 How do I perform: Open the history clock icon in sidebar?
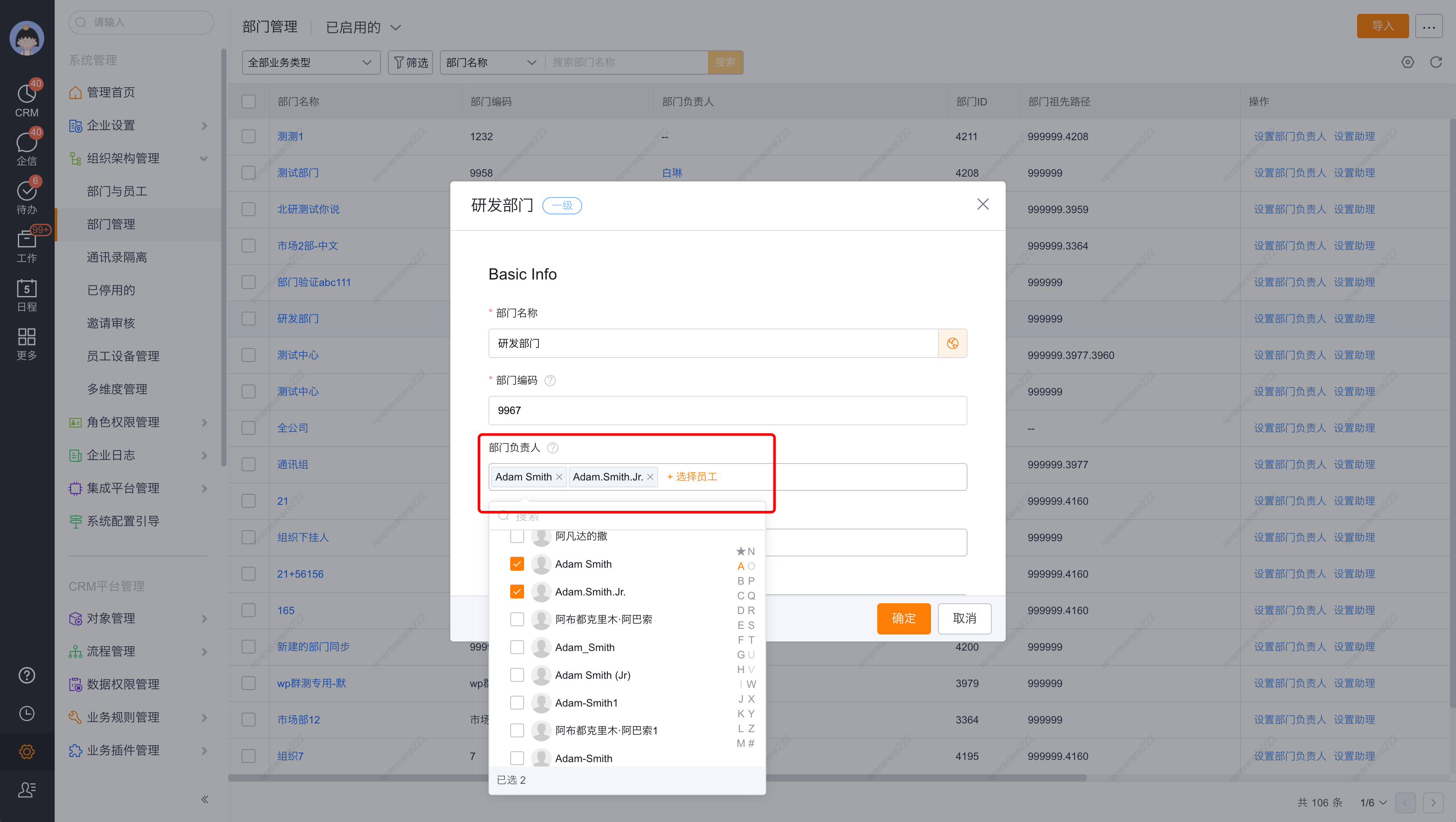tap(26, 713)
